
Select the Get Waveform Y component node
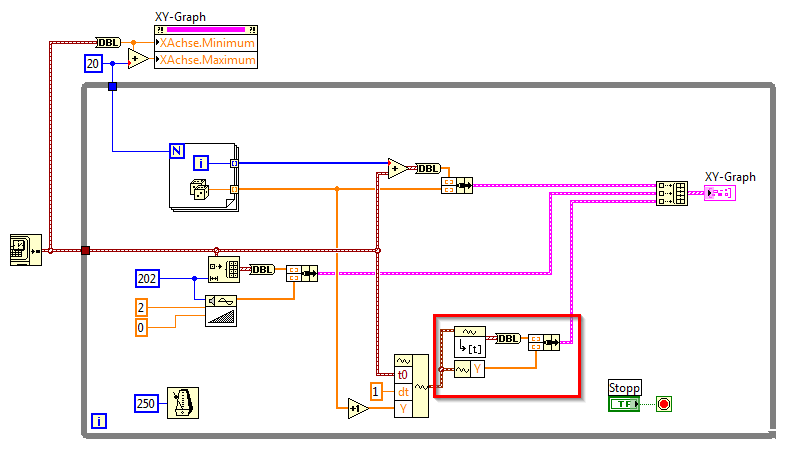470,369
